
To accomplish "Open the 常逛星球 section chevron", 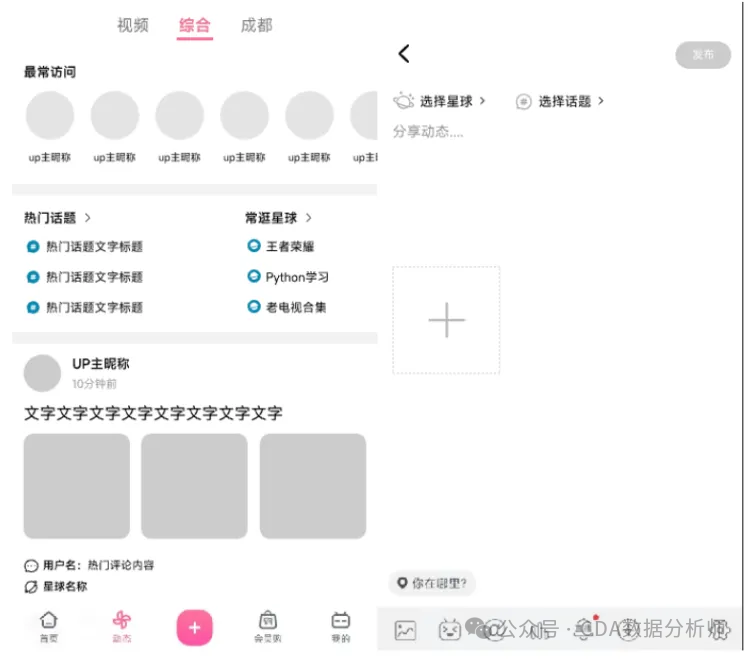I will coord(309,218).
